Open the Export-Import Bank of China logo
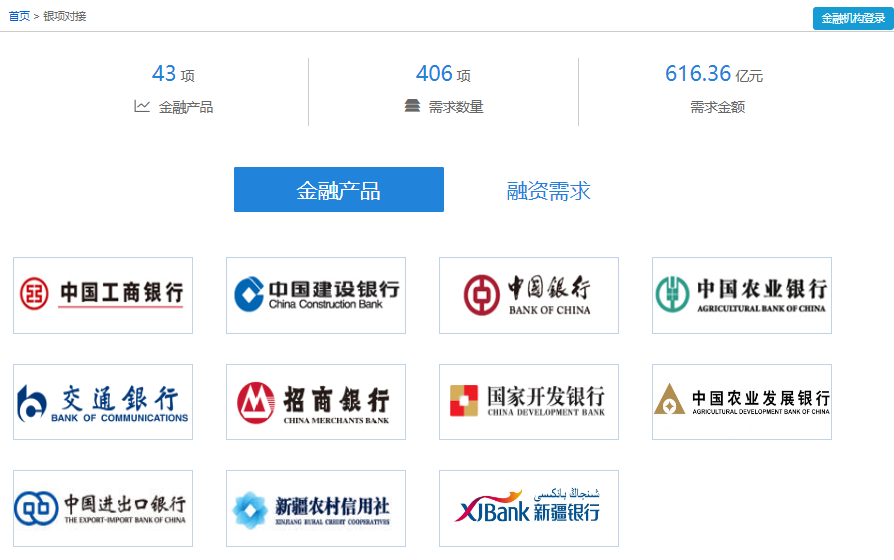This screenshot has height=560, width=894. [103, 508]
